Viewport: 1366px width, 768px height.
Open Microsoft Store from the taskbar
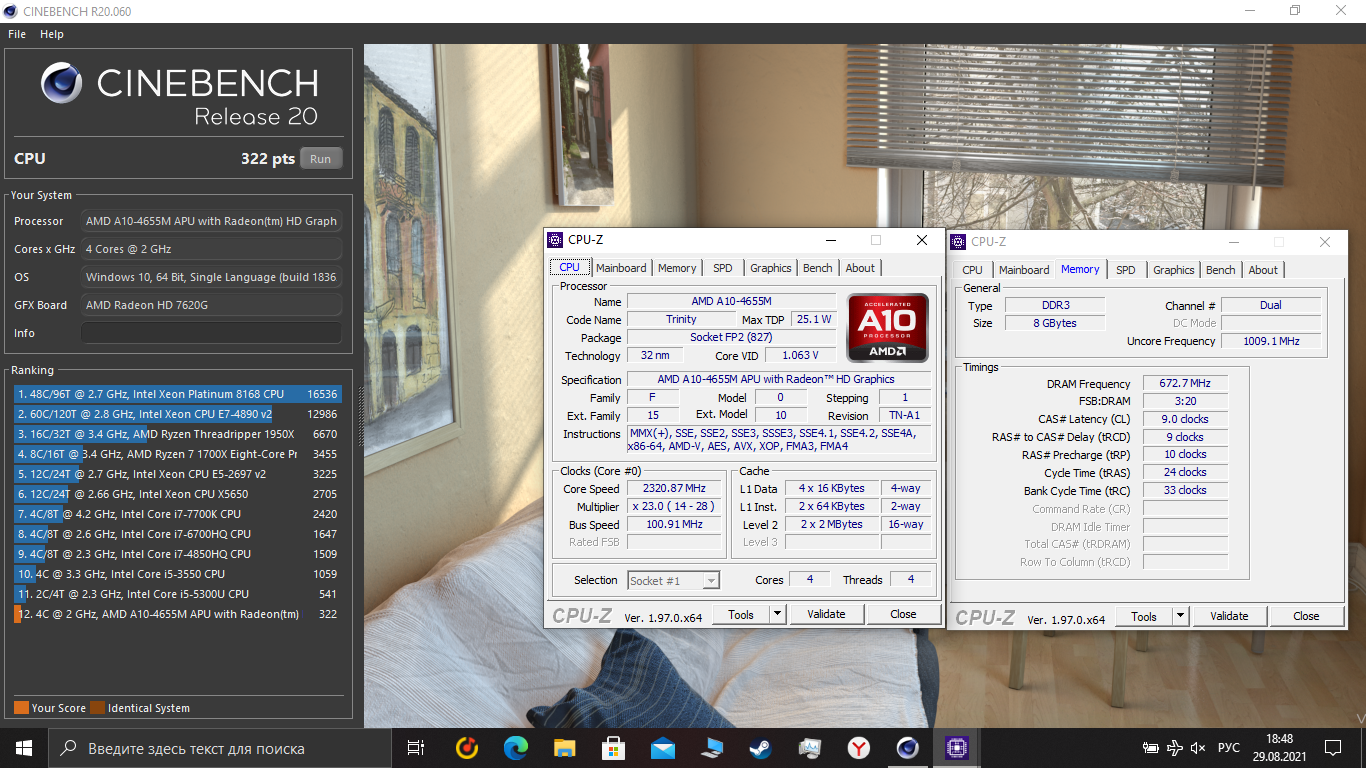[x=614, y=747]
